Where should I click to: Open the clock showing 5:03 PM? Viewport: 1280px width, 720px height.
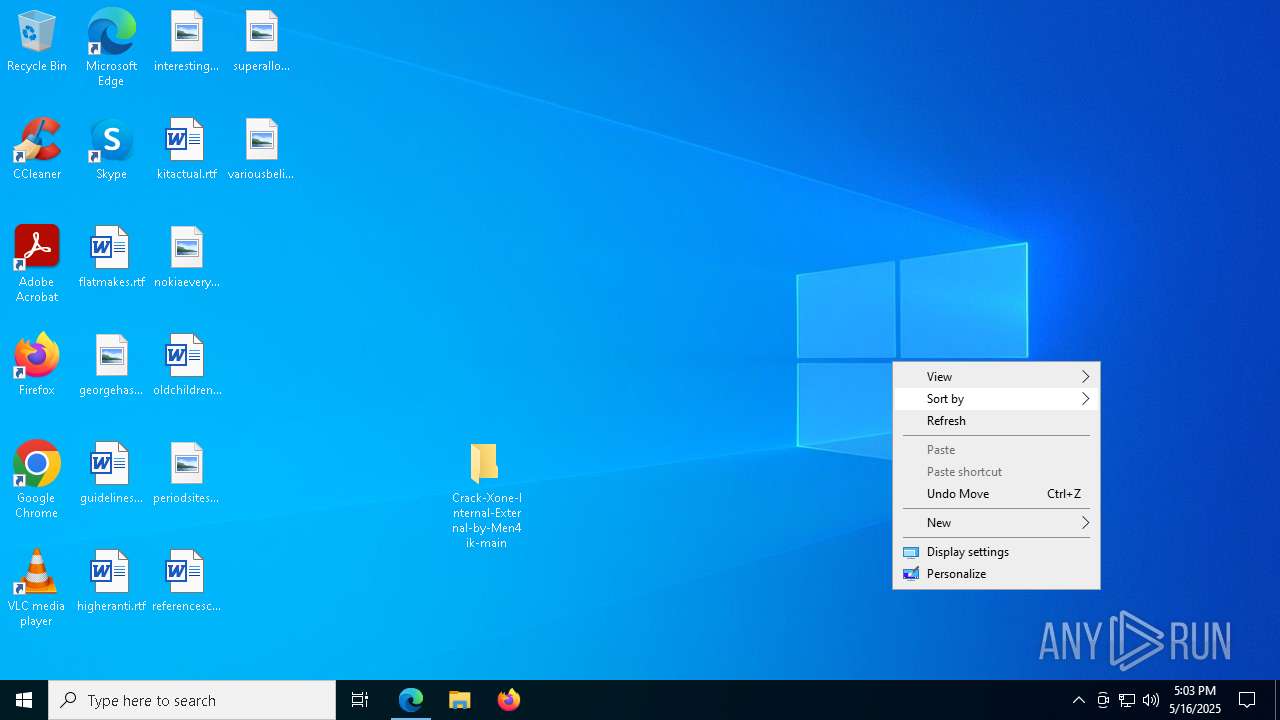pos(1195,700)
